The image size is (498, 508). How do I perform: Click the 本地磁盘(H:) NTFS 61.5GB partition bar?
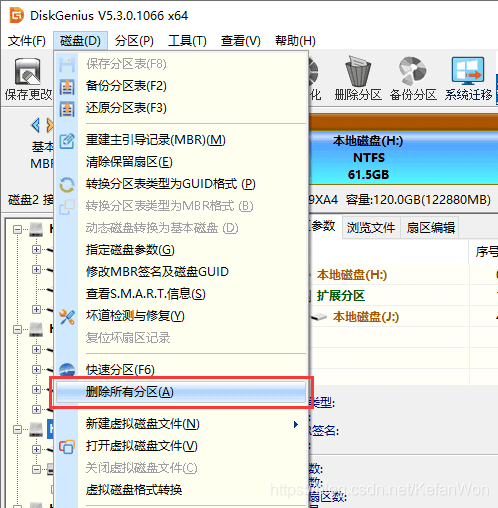click(403, 157)
